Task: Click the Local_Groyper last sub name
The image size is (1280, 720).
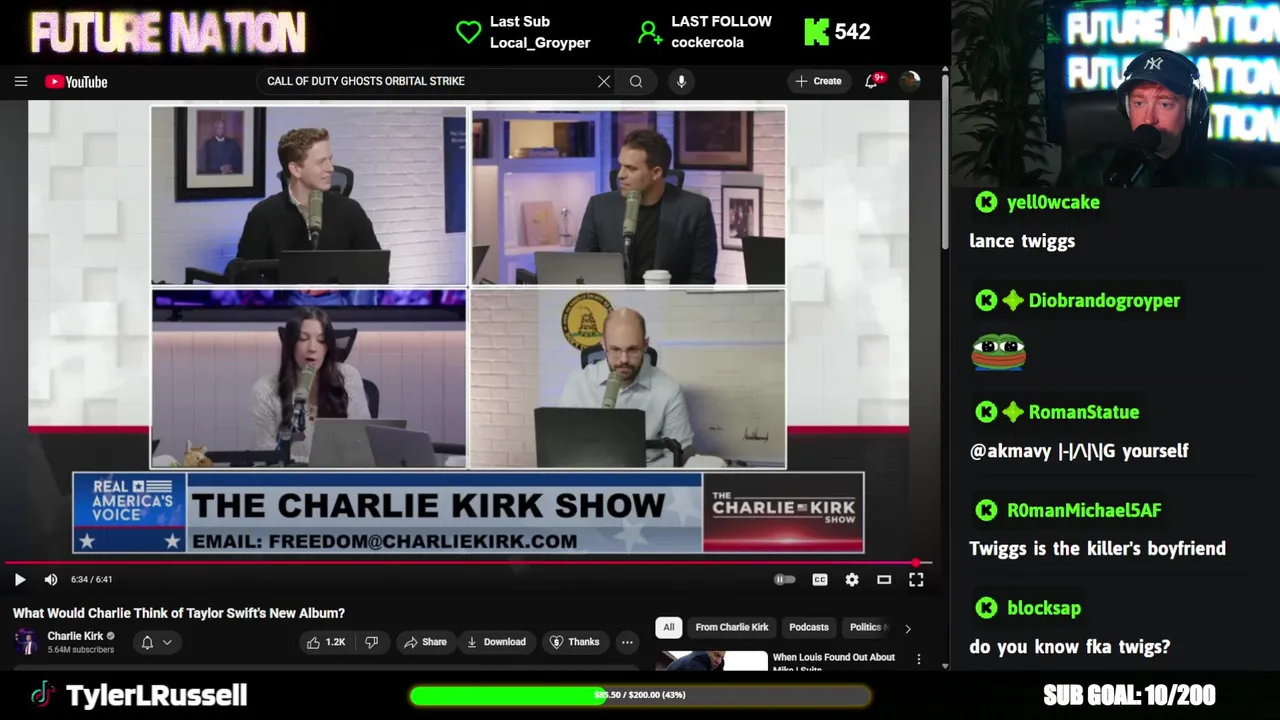Action: tap(540, 43)
